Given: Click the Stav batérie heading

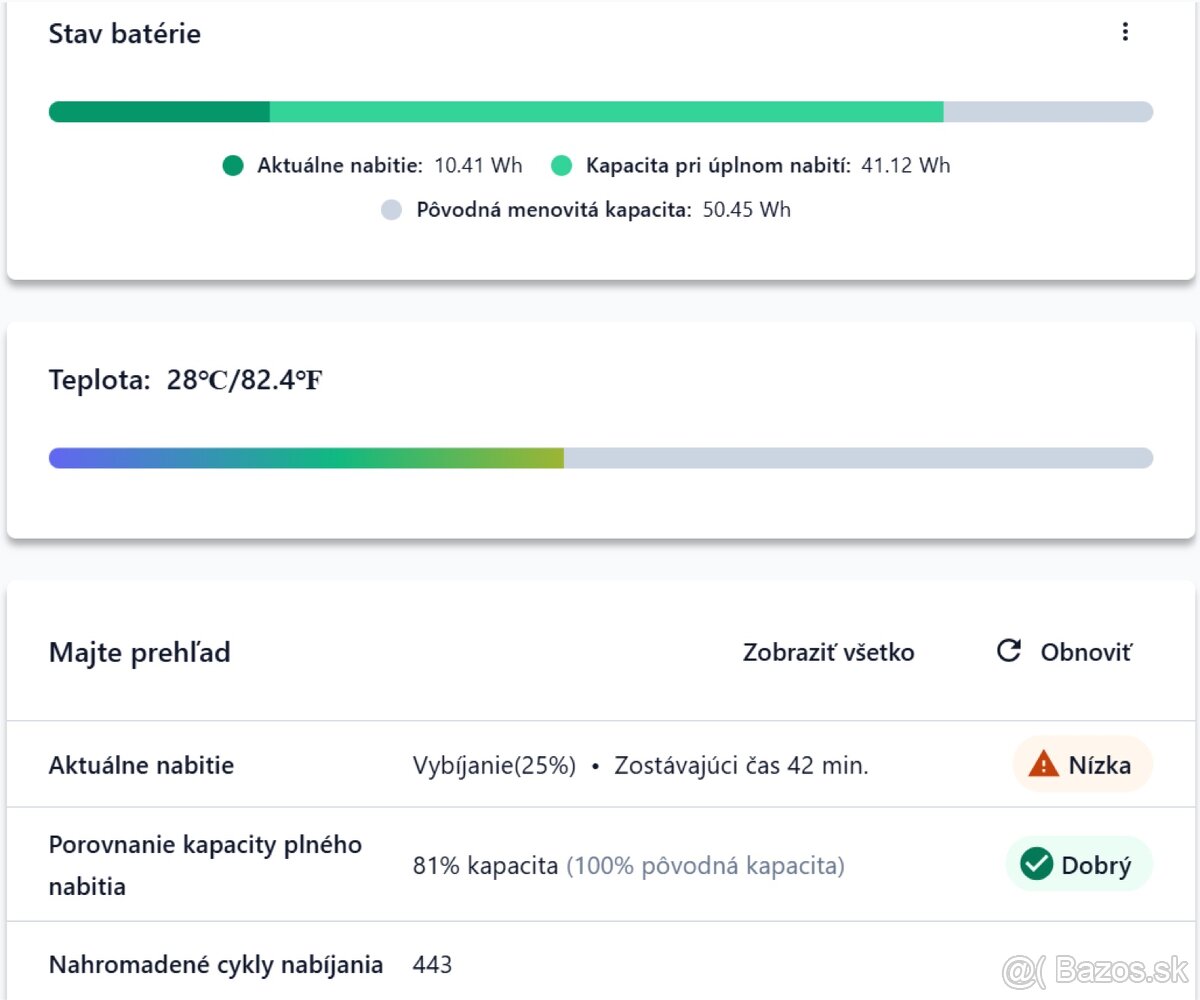Looking at the screenshot, I should (x=125, y=34).
